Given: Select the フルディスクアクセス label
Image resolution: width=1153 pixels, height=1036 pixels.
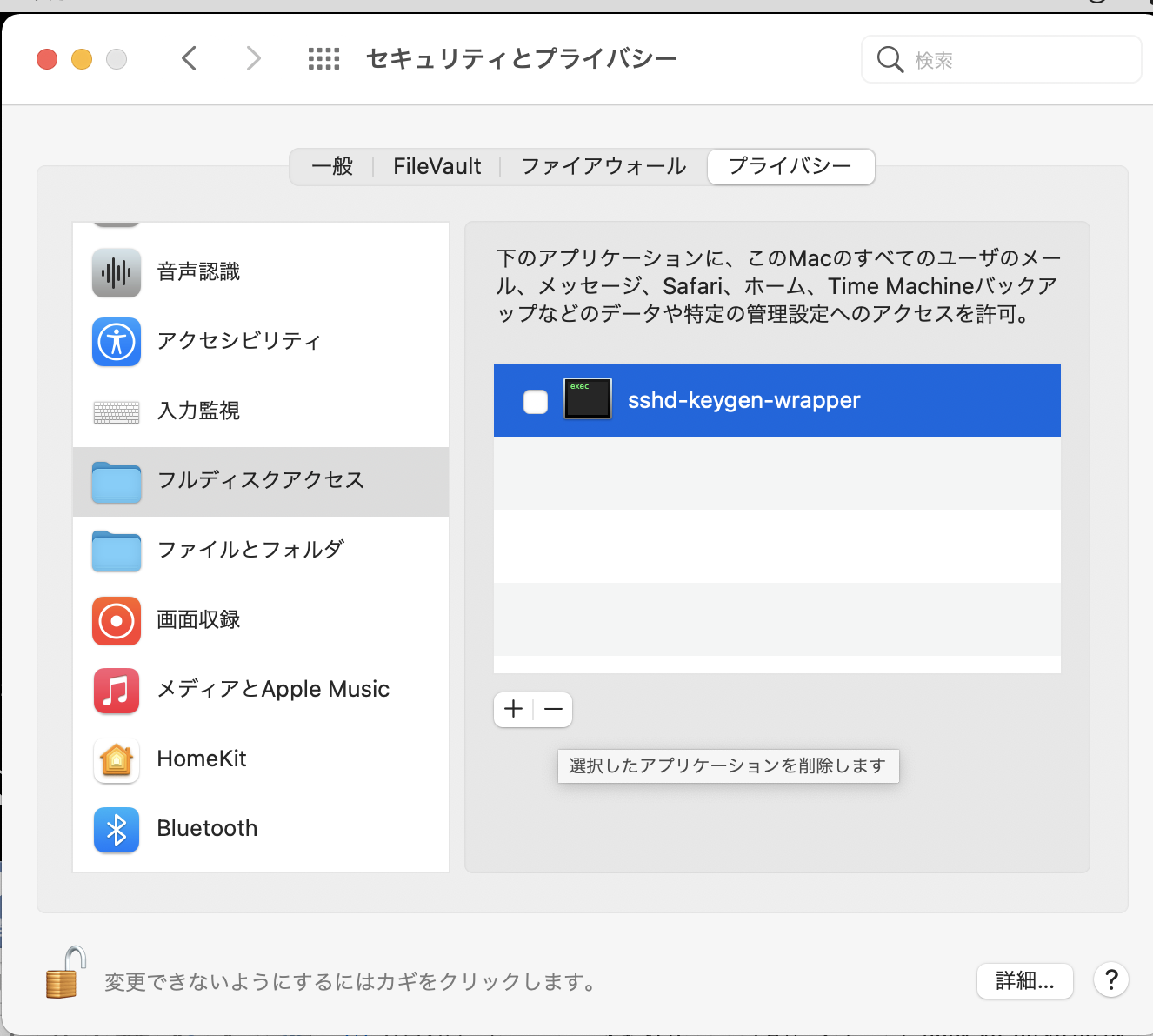Looking at the screenshot, I should [260, 481].
